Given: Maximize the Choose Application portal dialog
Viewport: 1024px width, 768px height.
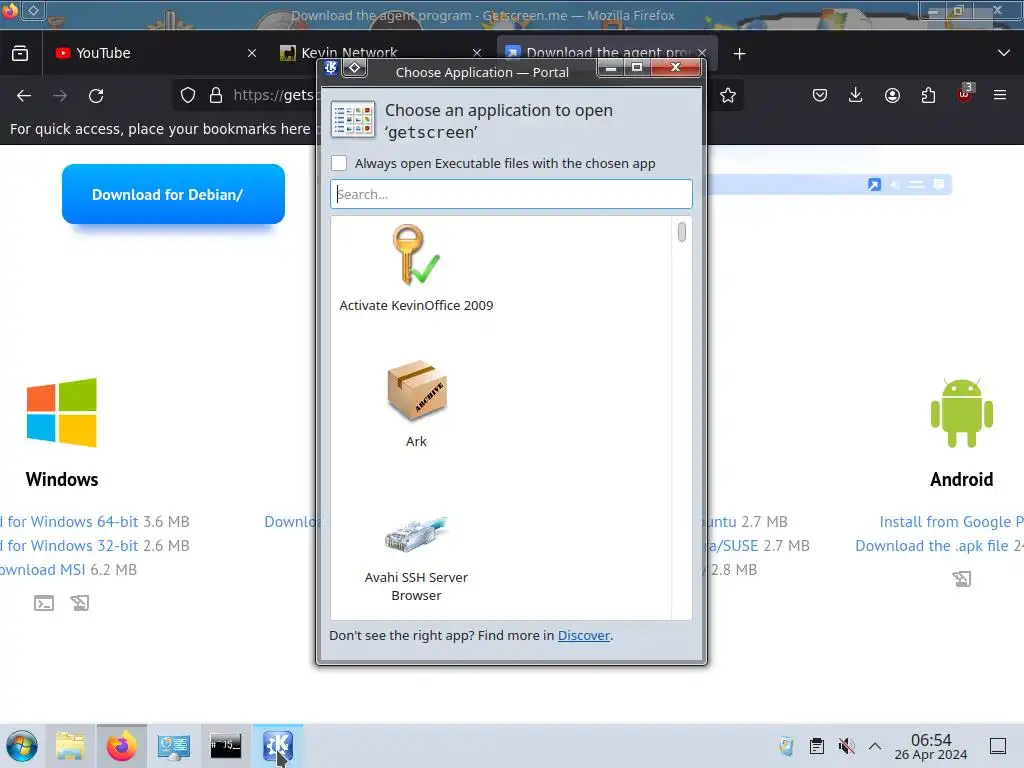Looking at the screenshot, I should pyautogui.click(x=637, y=67).
